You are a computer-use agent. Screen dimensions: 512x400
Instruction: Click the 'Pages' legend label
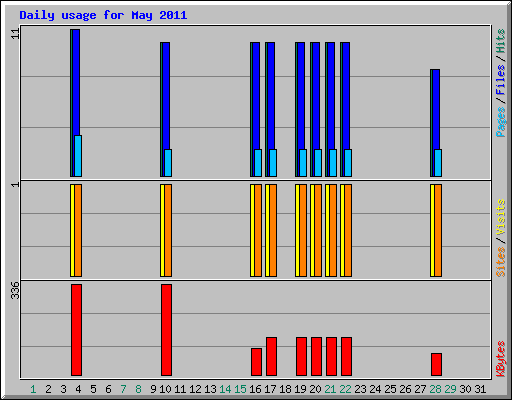tap(501, 122)
